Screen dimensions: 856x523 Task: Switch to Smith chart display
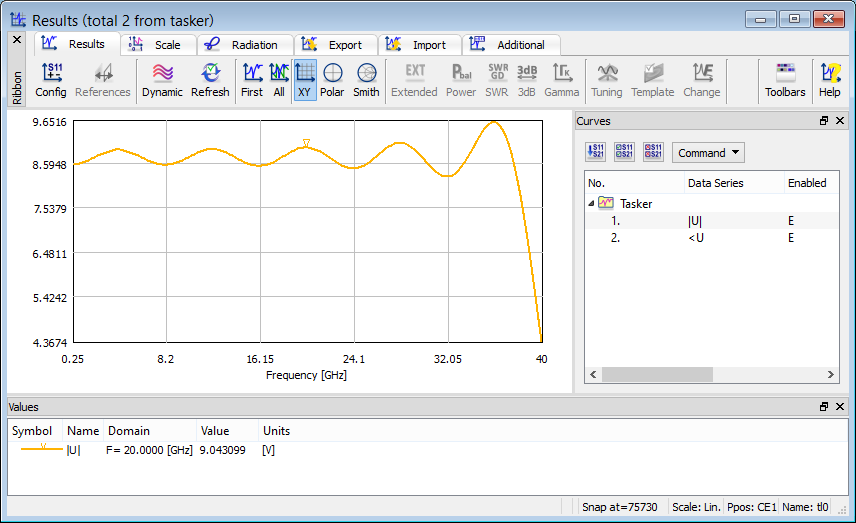coord(366,79)
